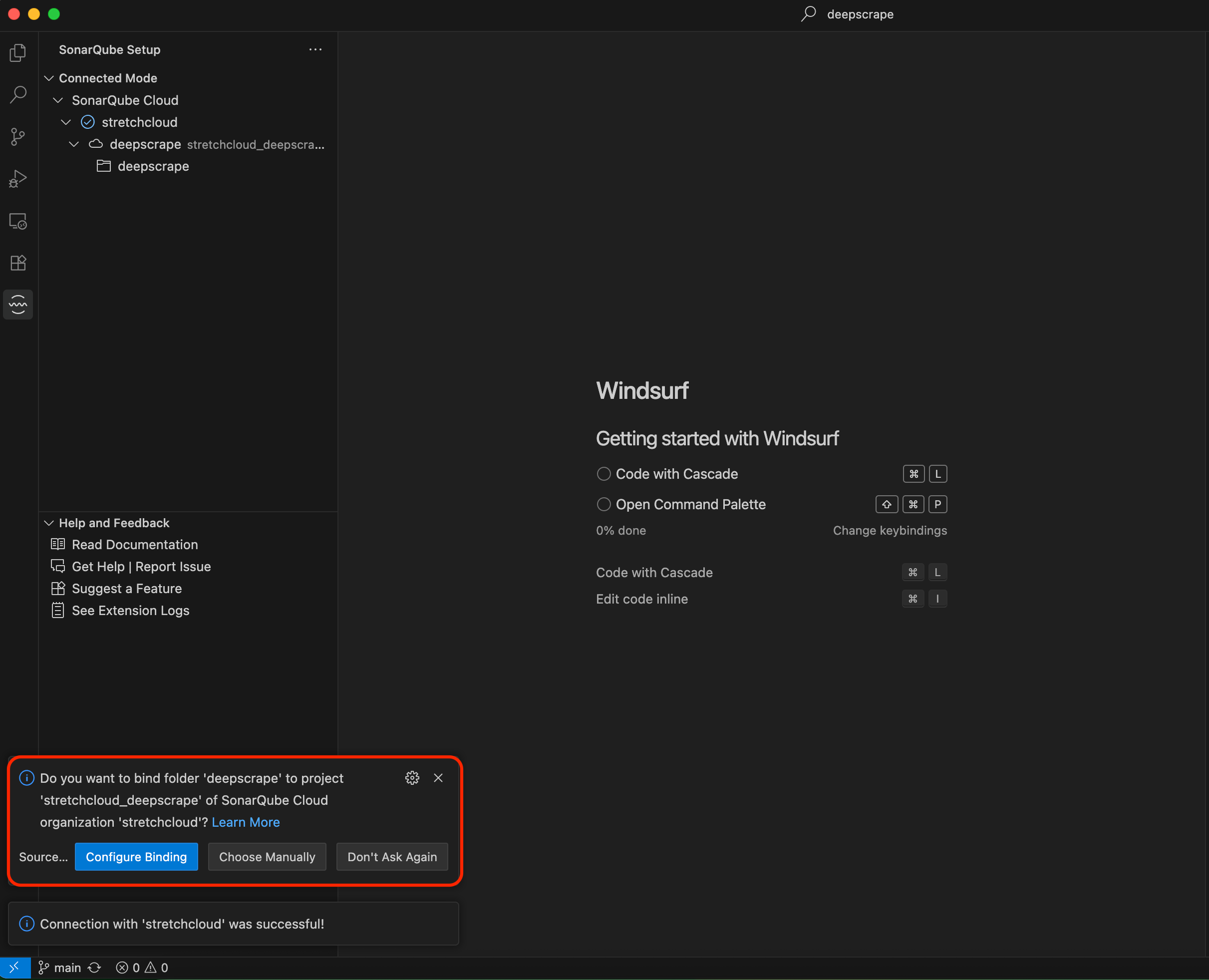Open the Search view icon
1209x980 pixels.
pos(18,95)
